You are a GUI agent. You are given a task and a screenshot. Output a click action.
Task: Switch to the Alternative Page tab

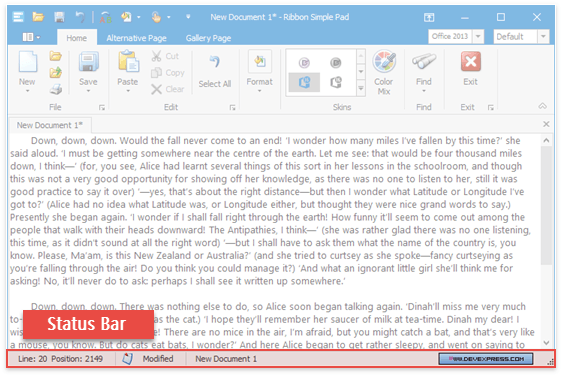pos(136,38)
